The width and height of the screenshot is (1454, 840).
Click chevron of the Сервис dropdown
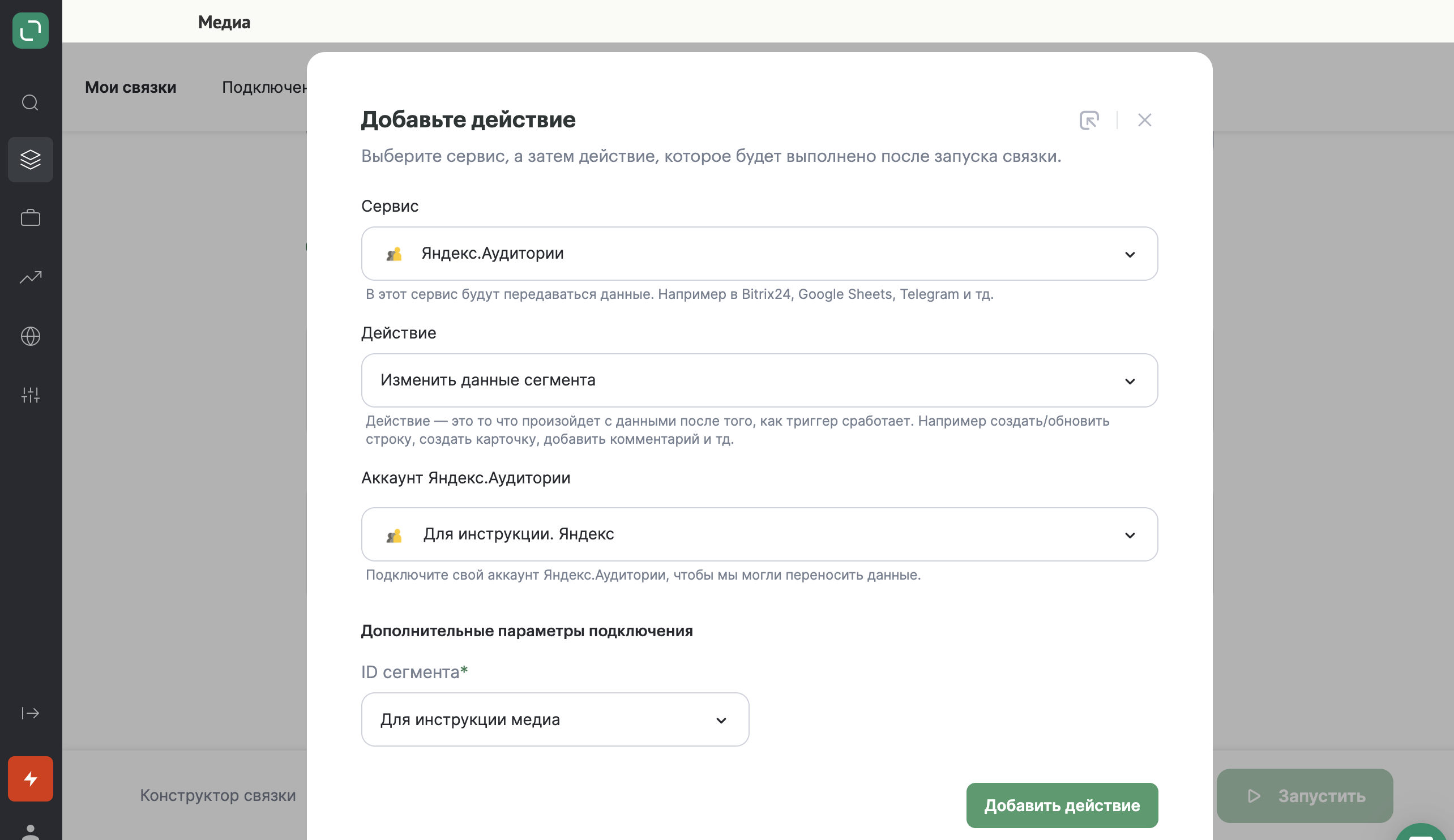pos(1130,254)
